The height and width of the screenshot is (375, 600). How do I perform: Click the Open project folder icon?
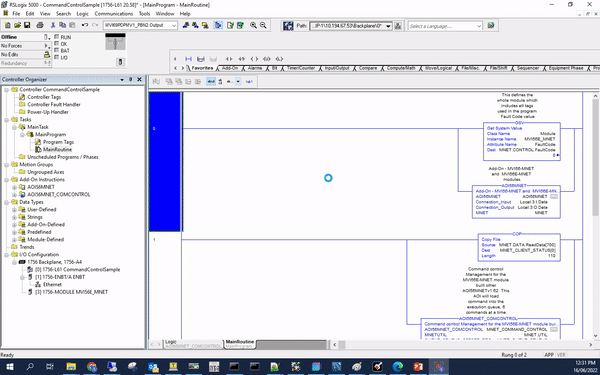point(17,25)
